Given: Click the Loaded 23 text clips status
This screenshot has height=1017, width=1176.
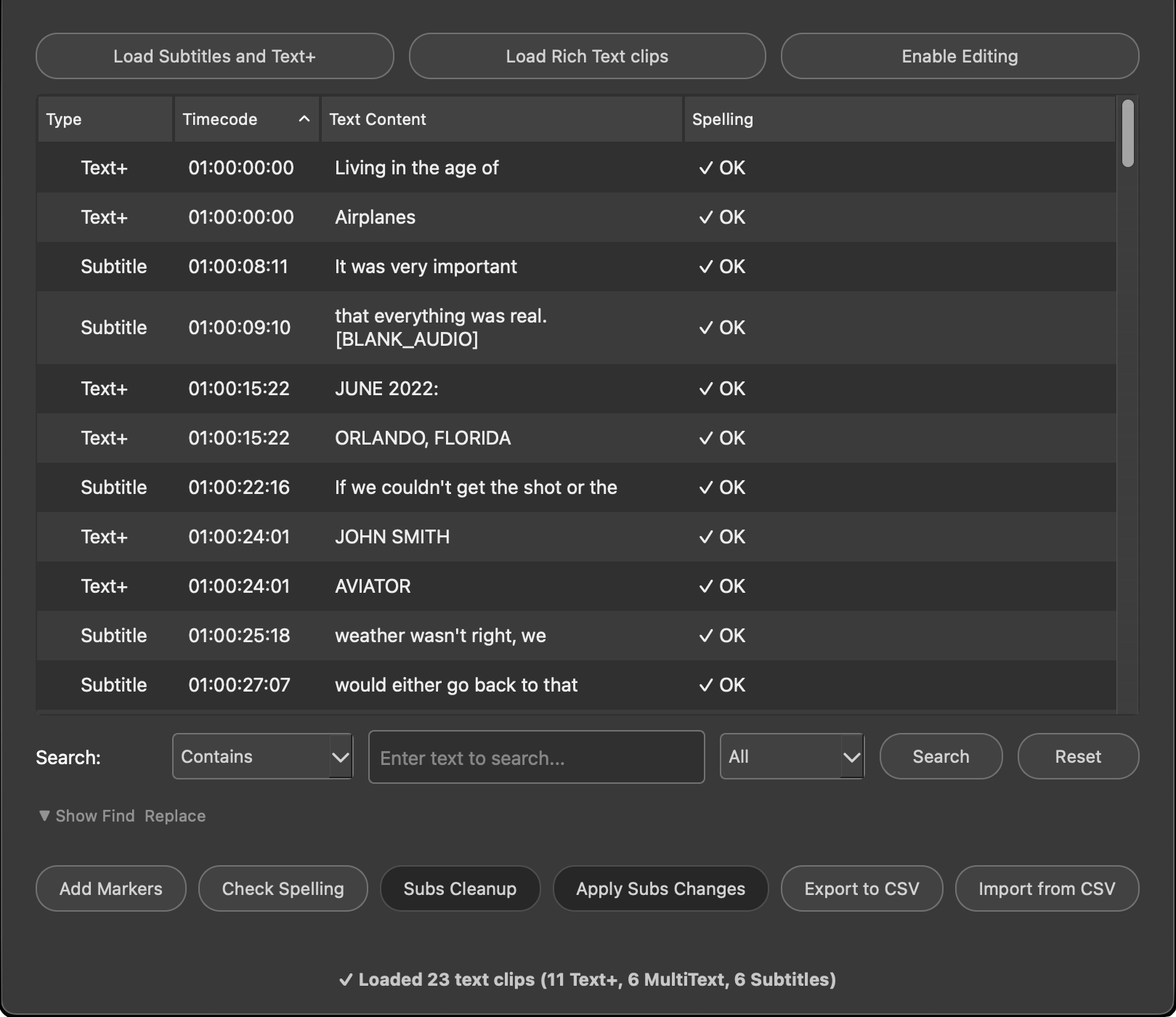Looking at the screenshot, I should [x=587, y=979].
